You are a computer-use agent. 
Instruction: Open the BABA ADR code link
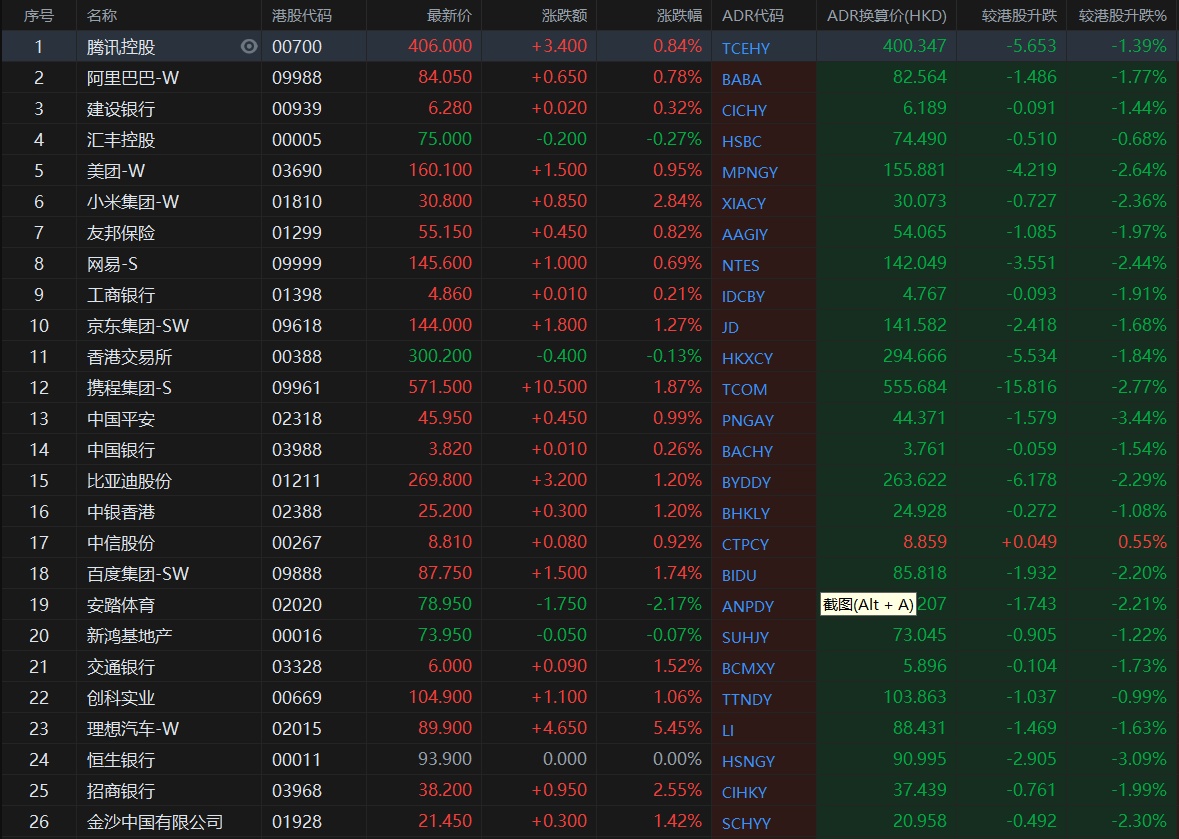pyautogui.click(x=741, y=79)
